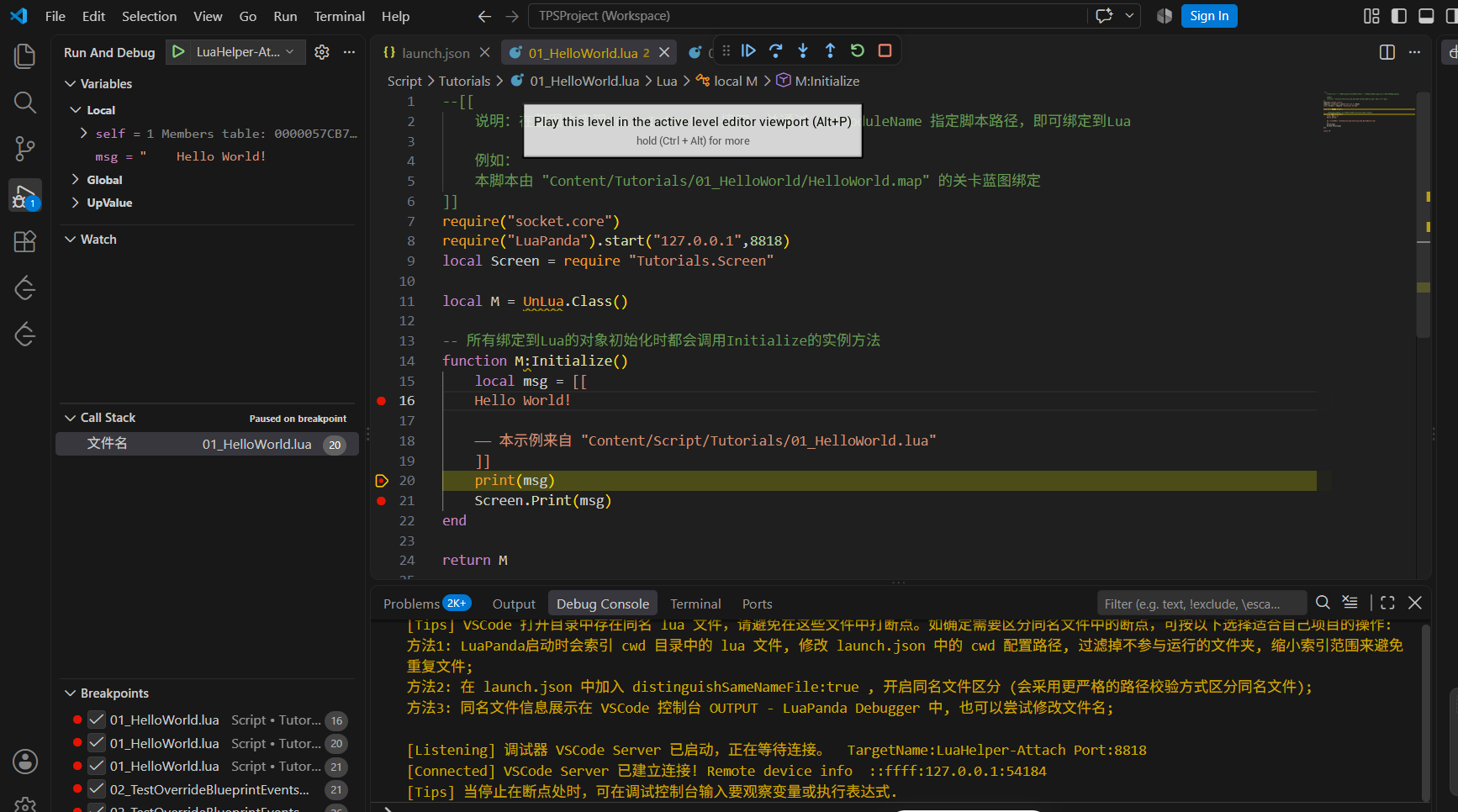The image size is (1458, 812).
Task: Toggle the breakpoint on line 16
Action: coord(381,401)
